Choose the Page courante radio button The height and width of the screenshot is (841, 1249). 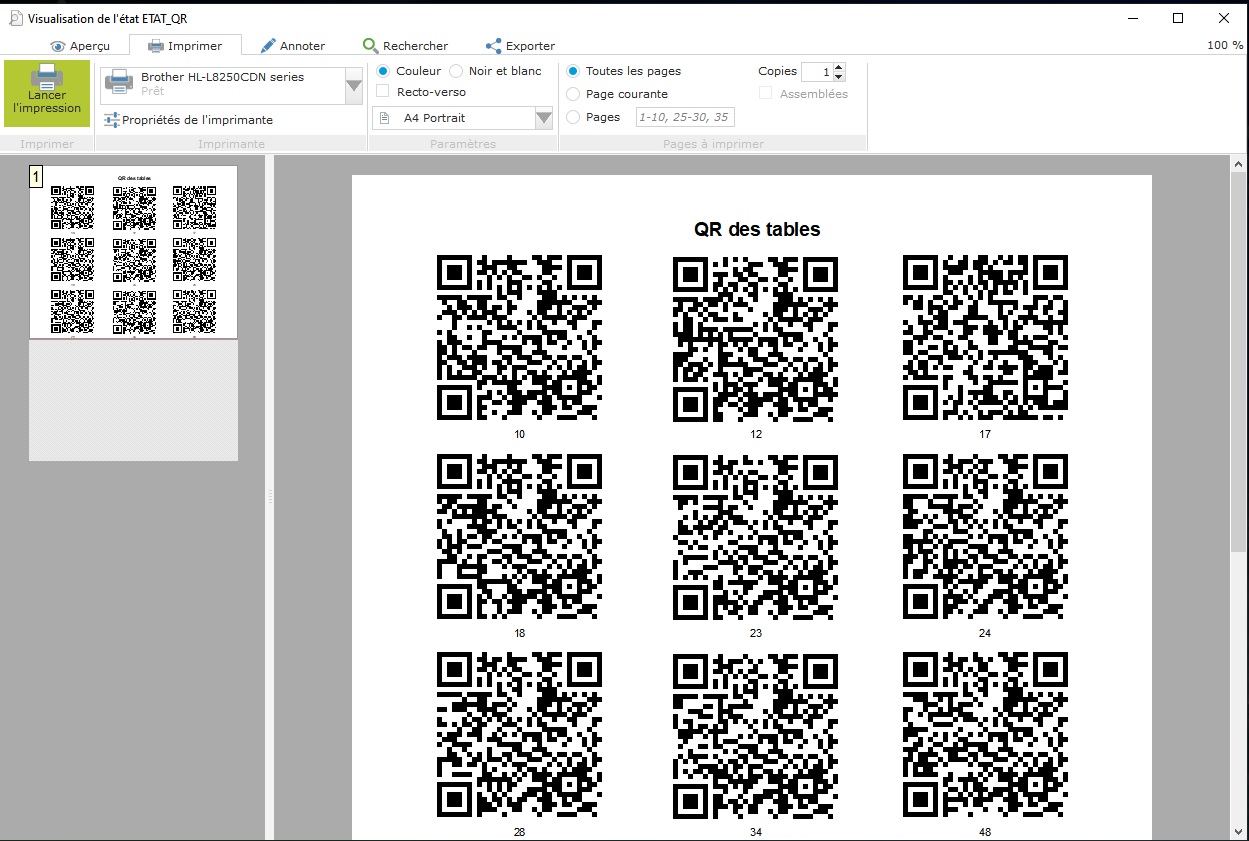pos(573,94)
